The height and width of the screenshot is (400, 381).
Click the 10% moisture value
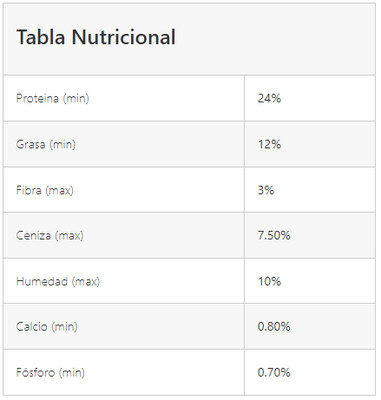(269, 281)
